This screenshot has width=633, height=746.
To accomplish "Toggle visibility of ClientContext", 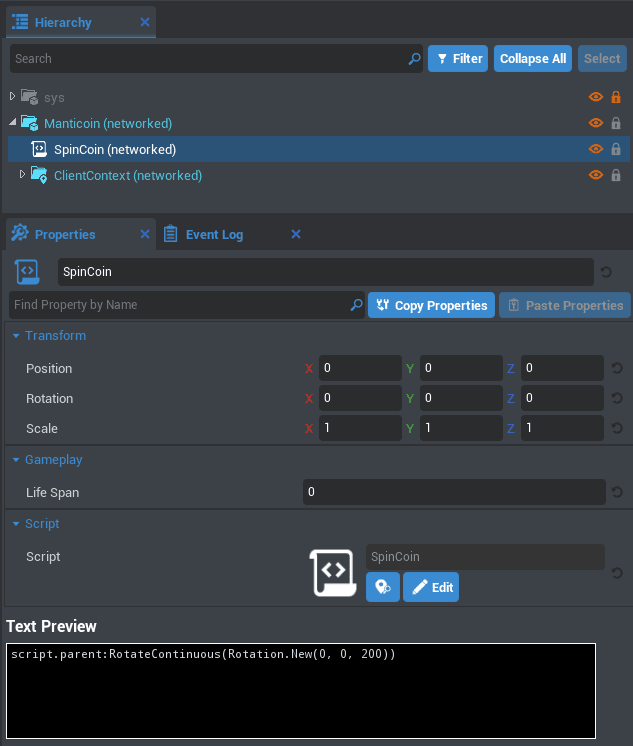I will click(x=595, y=175).
